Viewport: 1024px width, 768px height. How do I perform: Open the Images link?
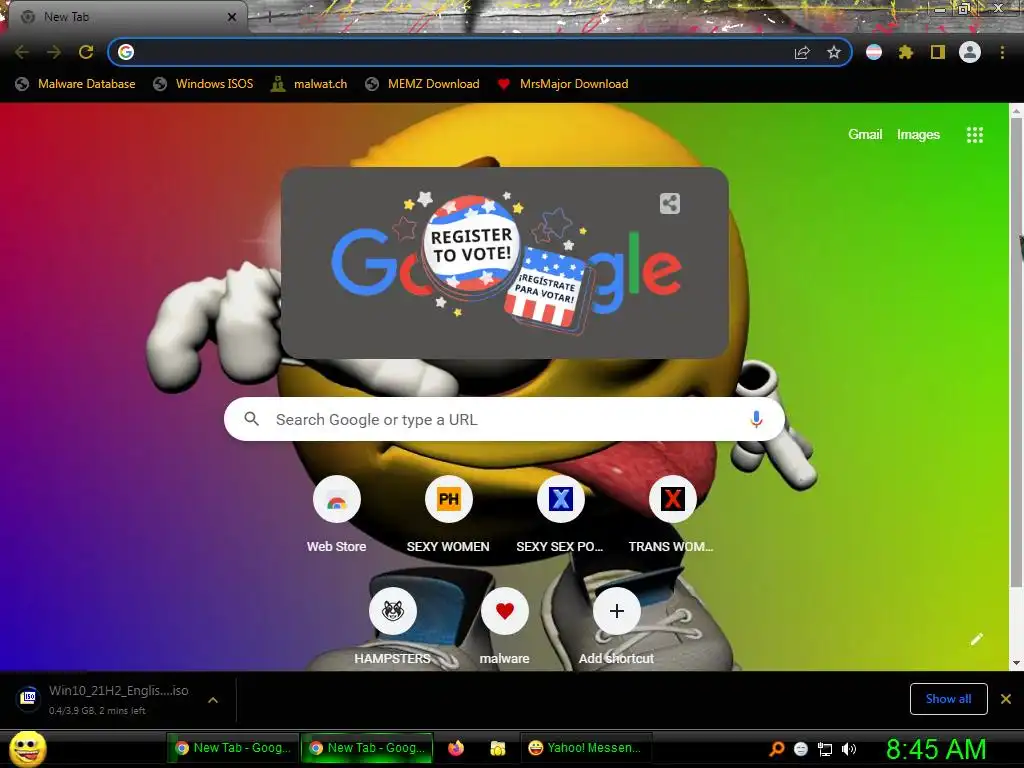[918, 135]
